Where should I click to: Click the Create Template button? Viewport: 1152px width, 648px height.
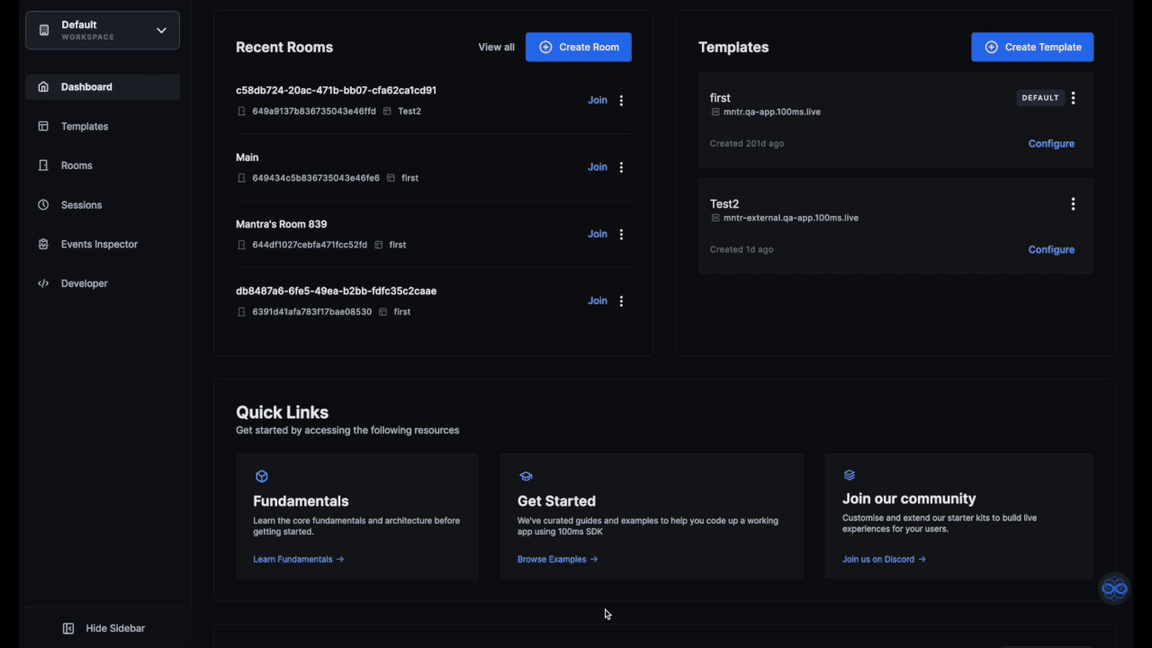tap(1032, 47)
